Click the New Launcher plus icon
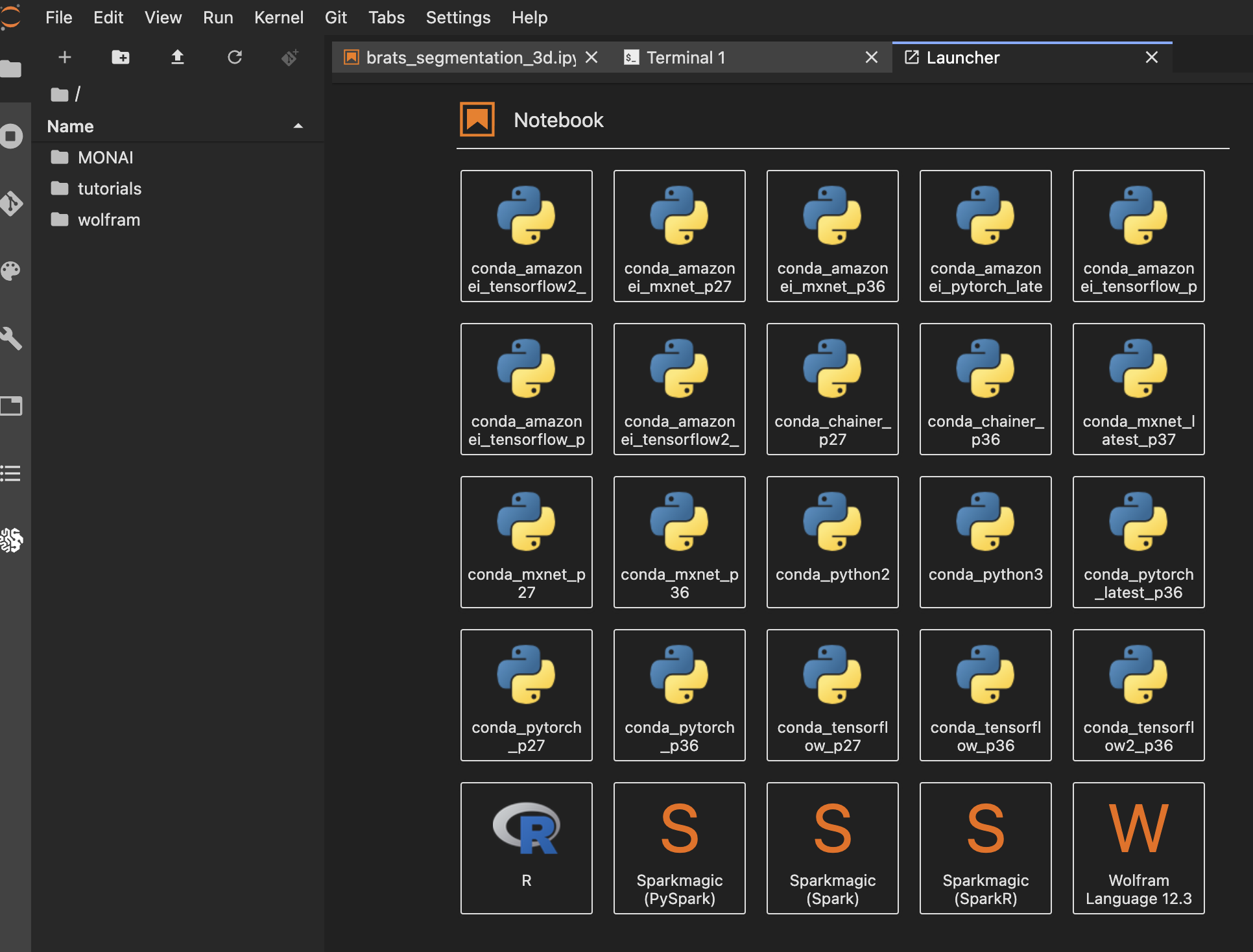Image resolution: width=1253 pixels, height=952 pixels. [x=65, y=58]
